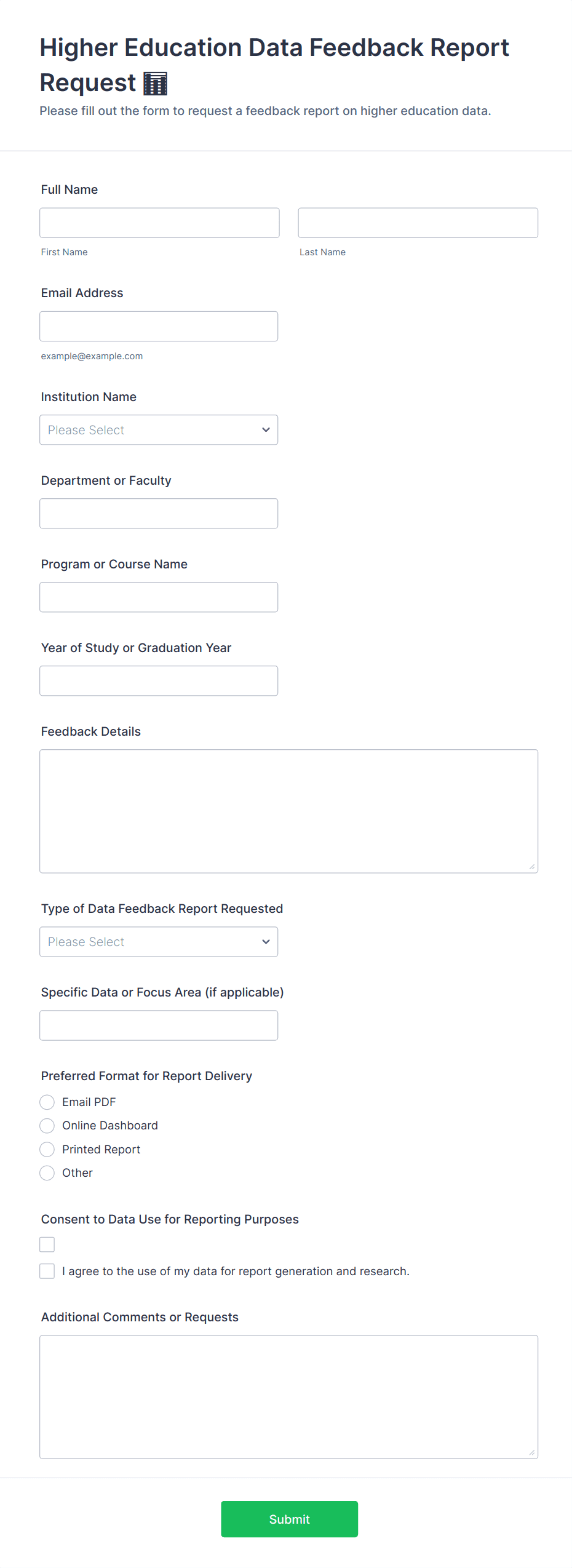The image size is (572, 1568).
Task: Click the Additional Comments text area
Action: 288,1396
